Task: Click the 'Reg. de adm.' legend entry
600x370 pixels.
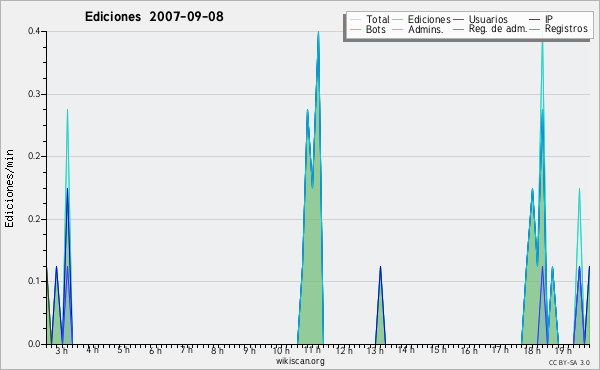Action: point(491,29)
